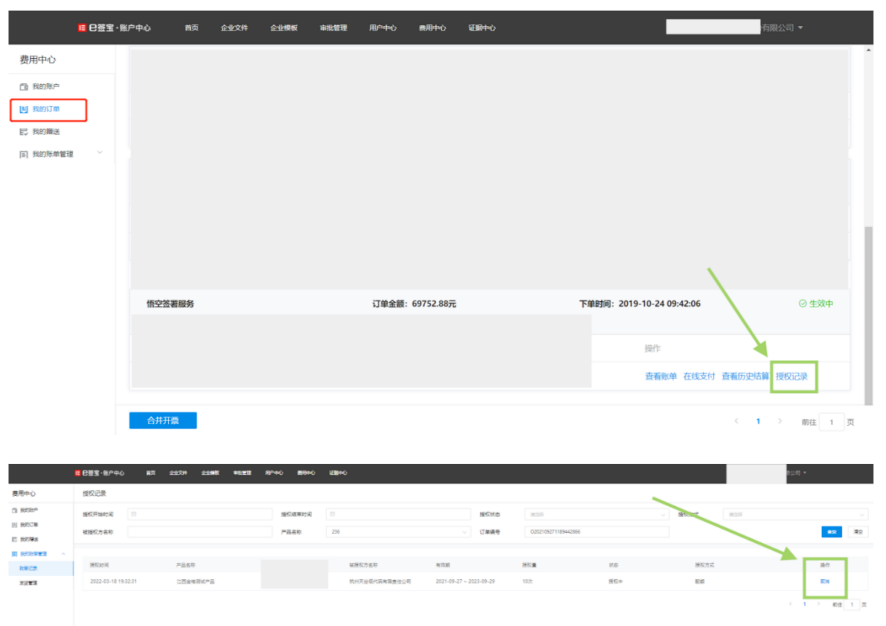Open 首页 tab in orders page navbar

(192, 28)
